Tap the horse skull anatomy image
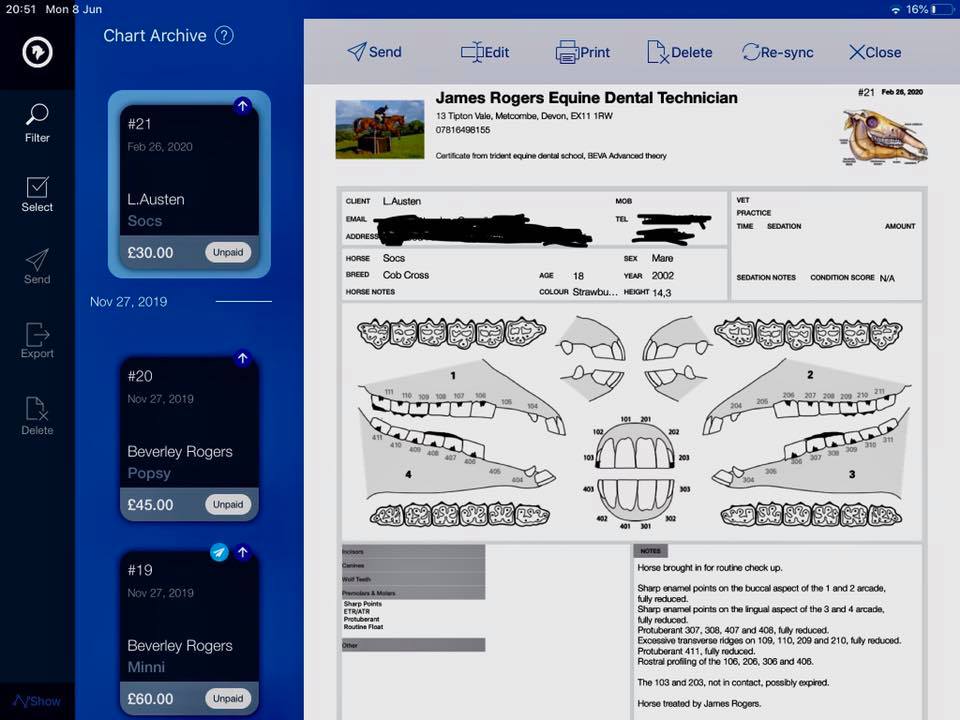 point(884,137)
